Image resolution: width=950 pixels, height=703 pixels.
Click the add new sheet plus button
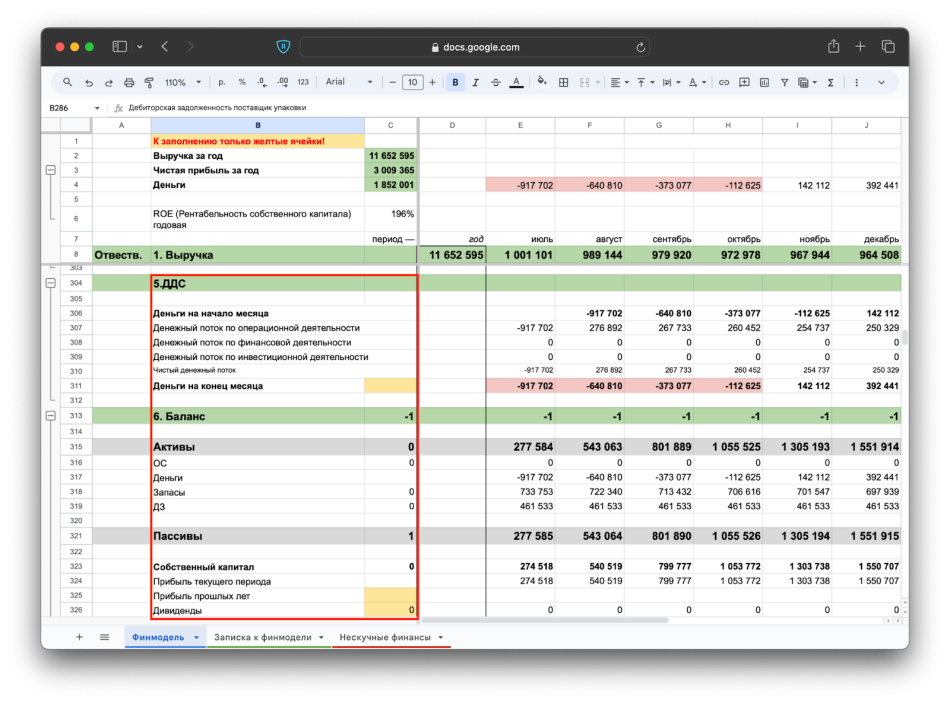tap(79, 637)
